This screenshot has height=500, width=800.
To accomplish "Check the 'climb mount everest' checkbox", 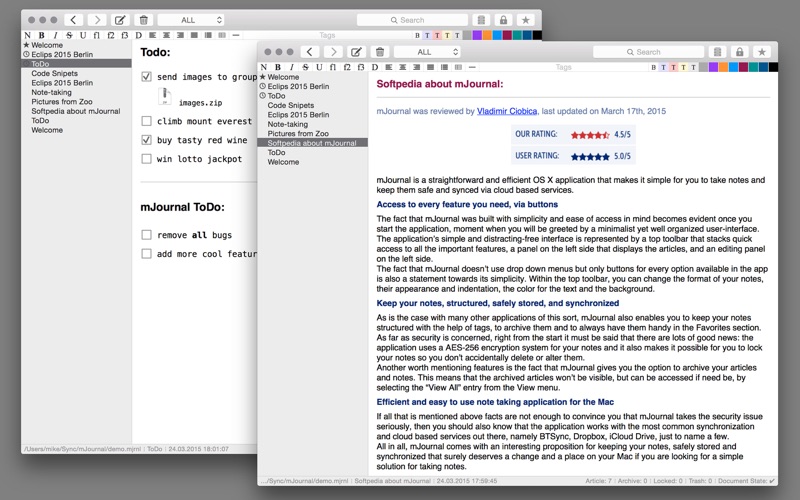I will coord(146,121).
